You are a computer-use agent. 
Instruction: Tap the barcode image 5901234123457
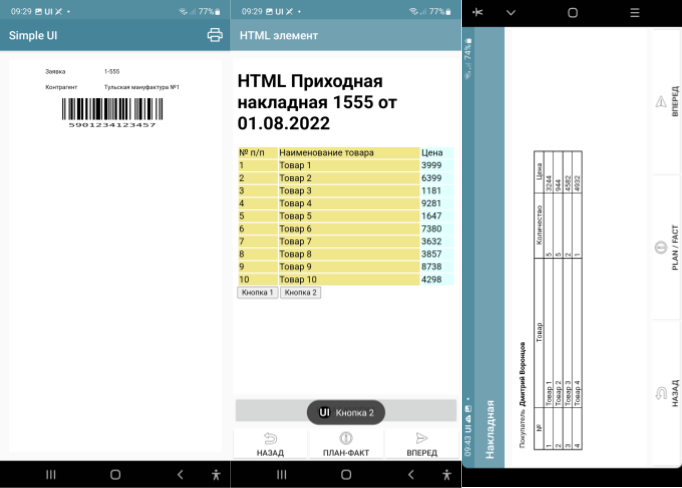pos(112,110)
